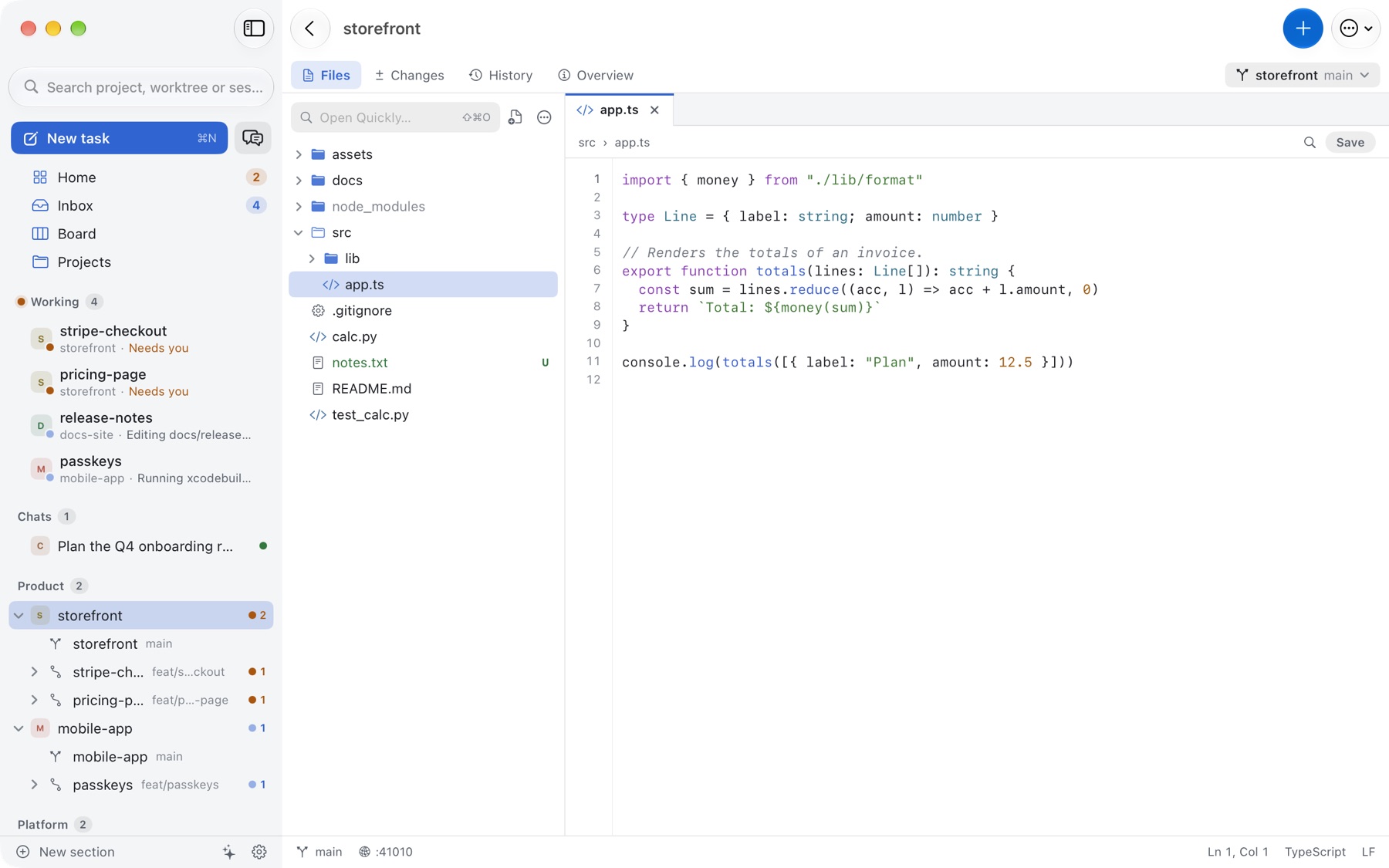Open the Overview tab
Screen dimensions: 1389x868
pos(596,75)
